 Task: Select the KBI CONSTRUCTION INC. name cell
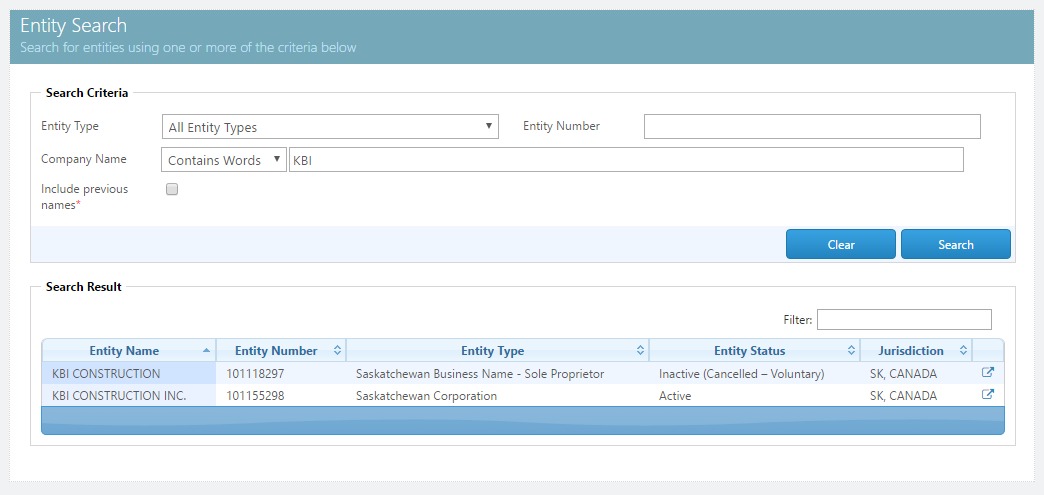[129, 396]
